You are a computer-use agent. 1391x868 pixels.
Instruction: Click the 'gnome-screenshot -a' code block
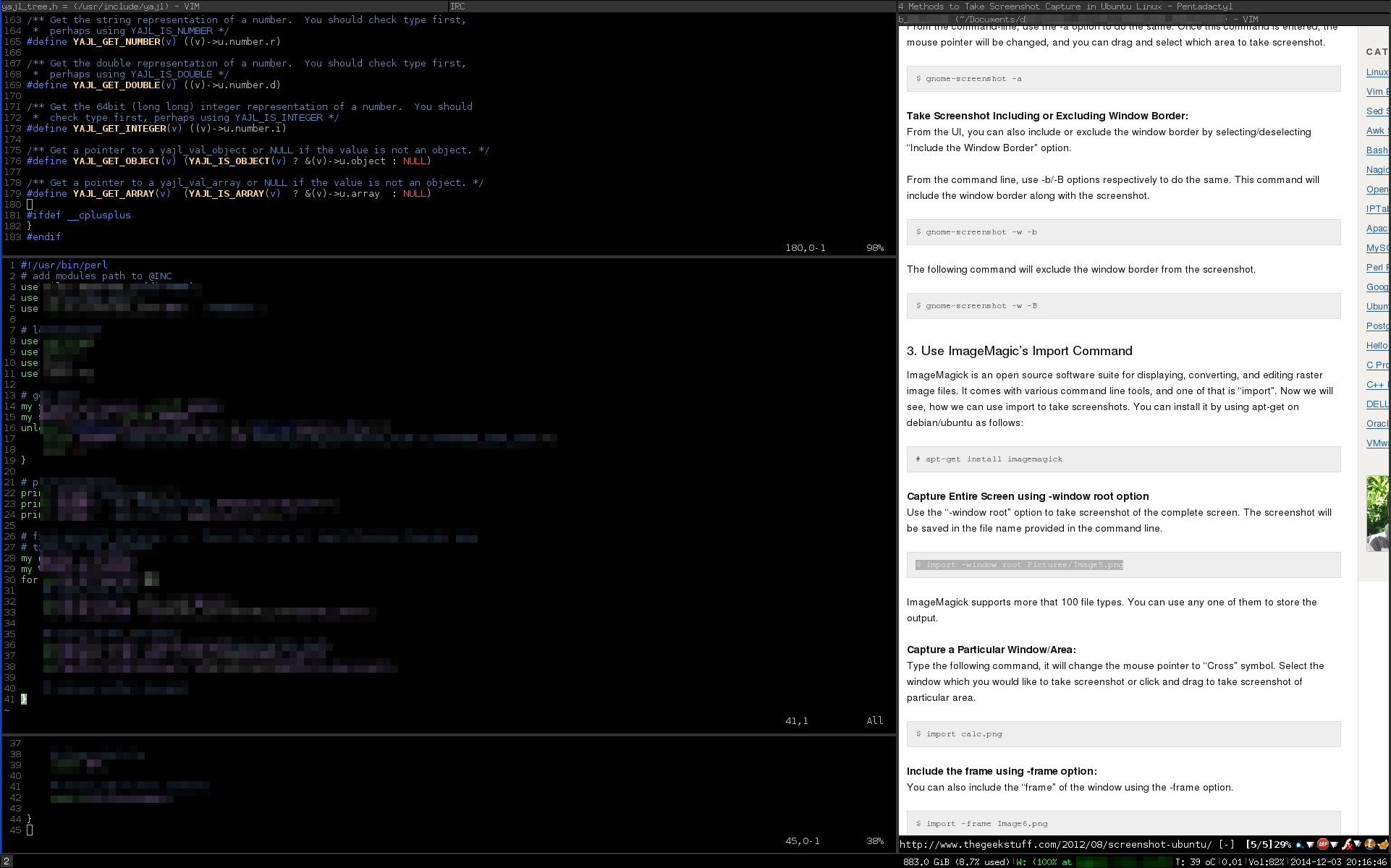1123,79
